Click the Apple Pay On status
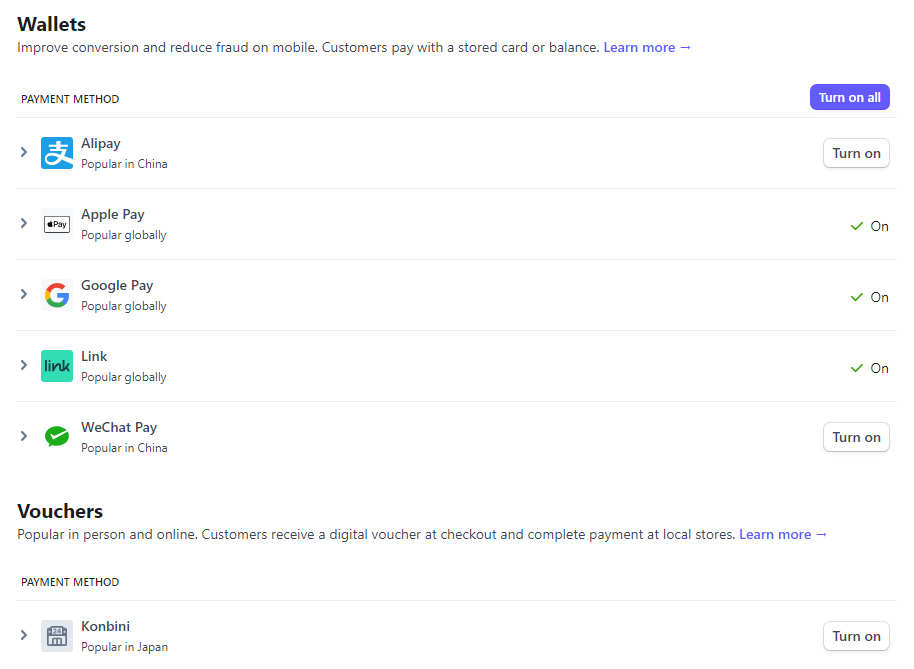914x669 pixels. pyautogui.click(x=869, y=226)
